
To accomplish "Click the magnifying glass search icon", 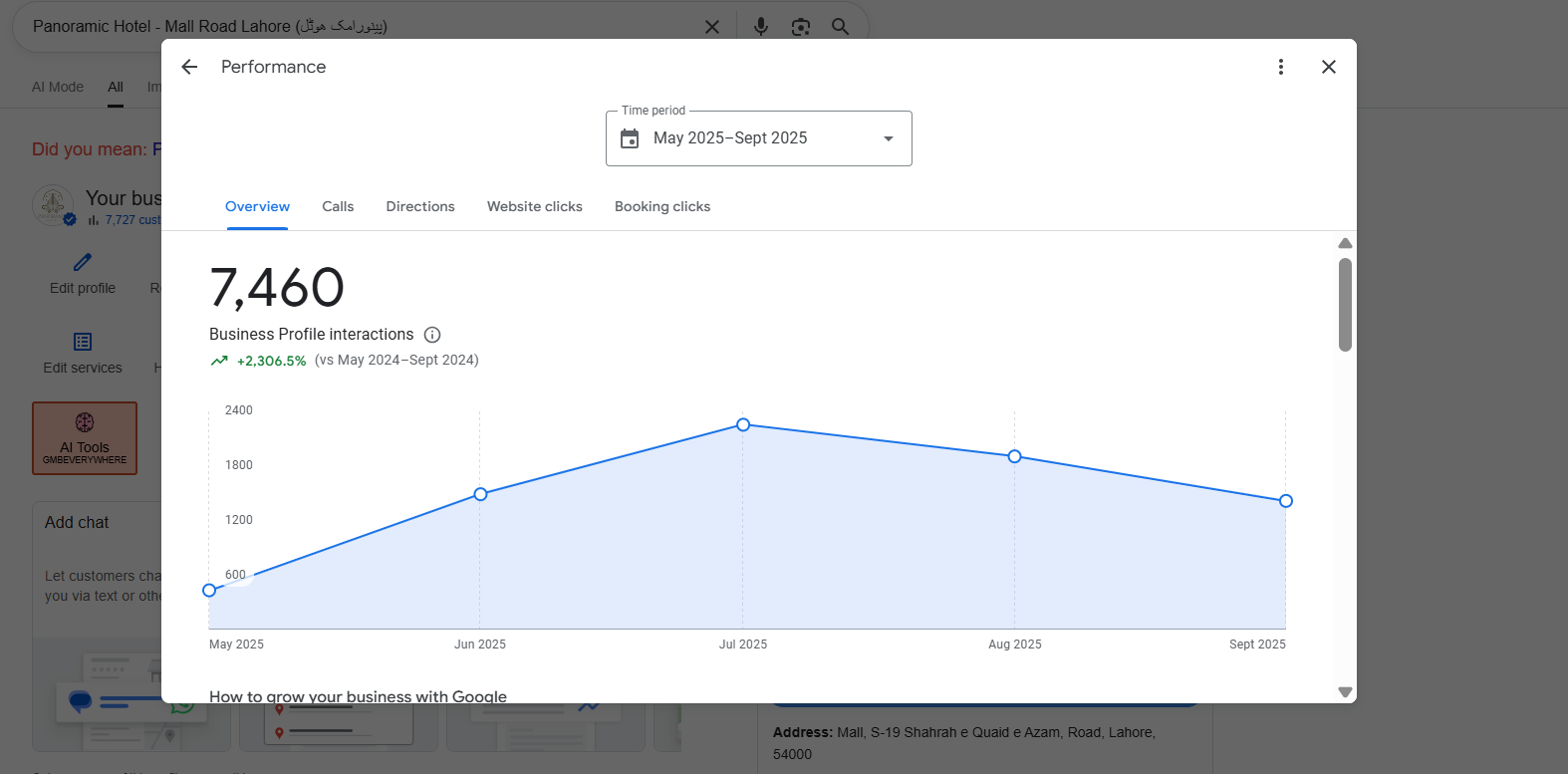I will tap(841, 27).
